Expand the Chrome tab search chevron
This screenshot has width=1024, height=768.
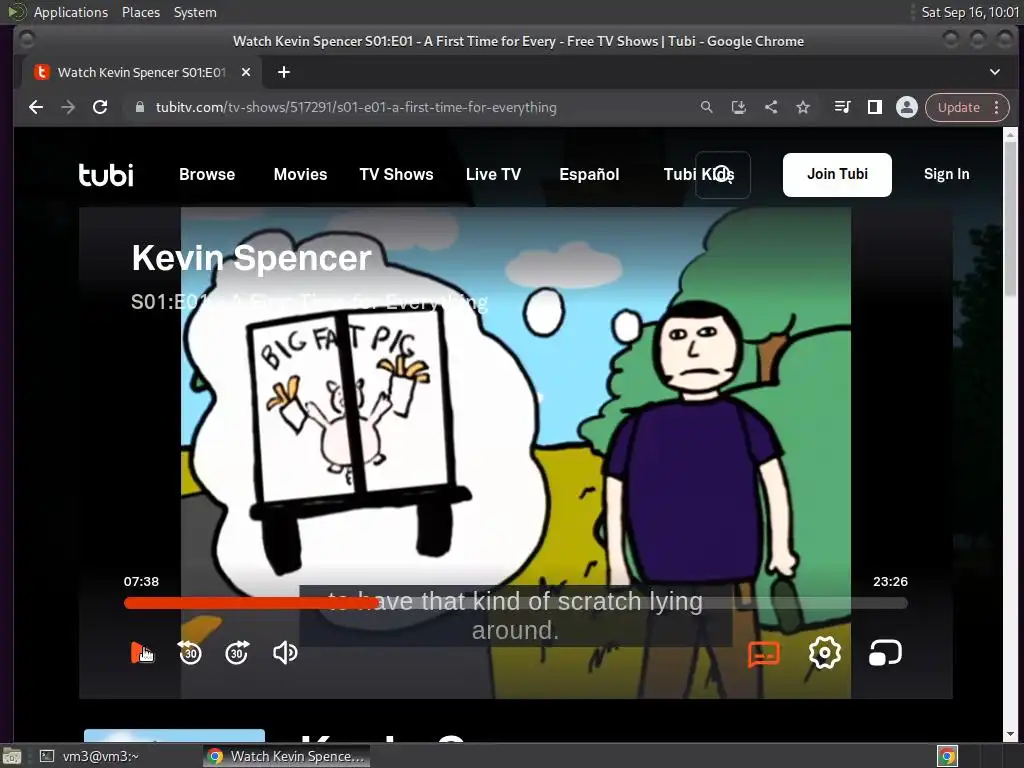pos(995,72)
